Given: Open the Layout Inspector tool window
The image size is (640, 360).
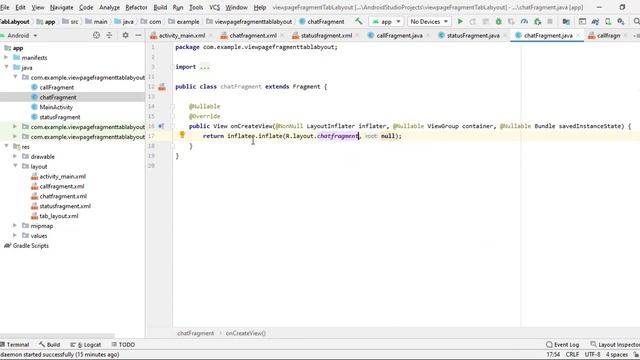Looking at the screenshot, I should [615, 344].
